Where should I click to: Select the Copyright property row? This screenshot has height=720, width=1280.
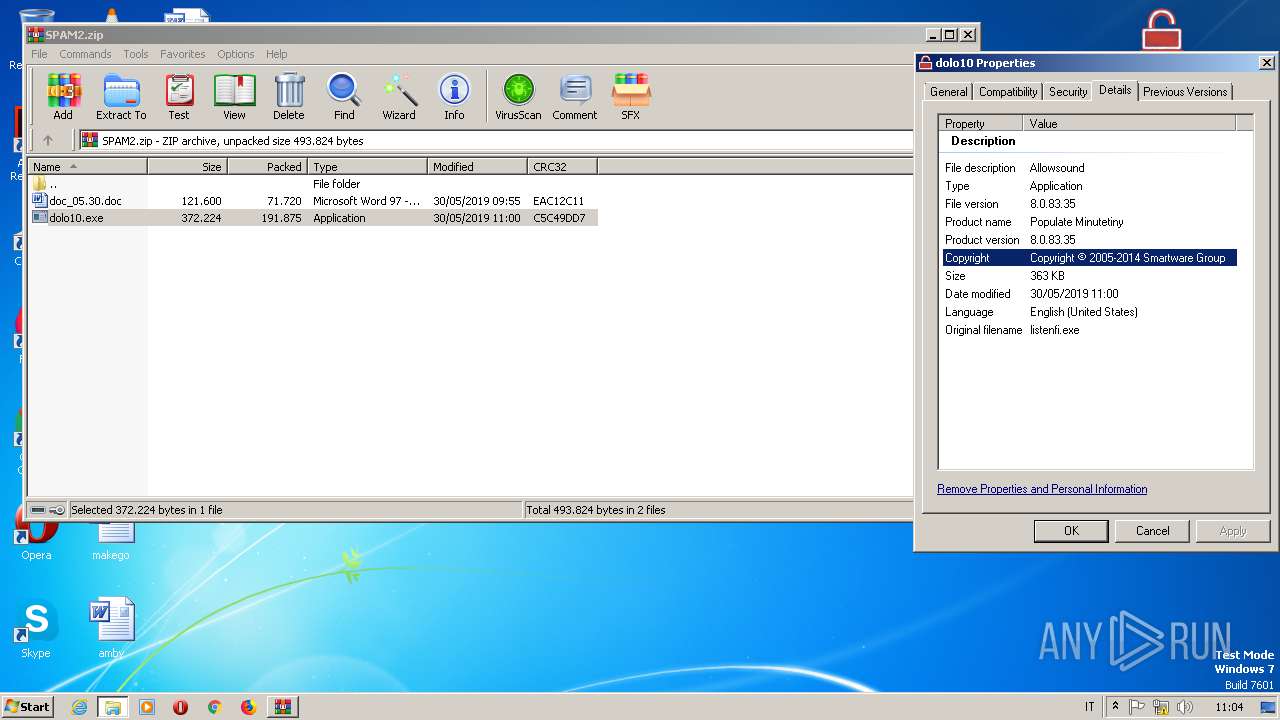1090,258
